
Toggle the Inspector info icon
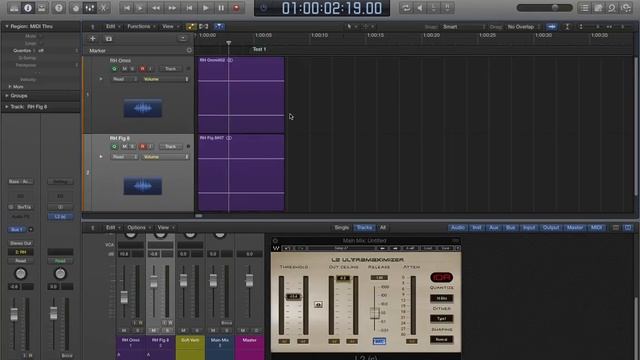pos(28,8)
